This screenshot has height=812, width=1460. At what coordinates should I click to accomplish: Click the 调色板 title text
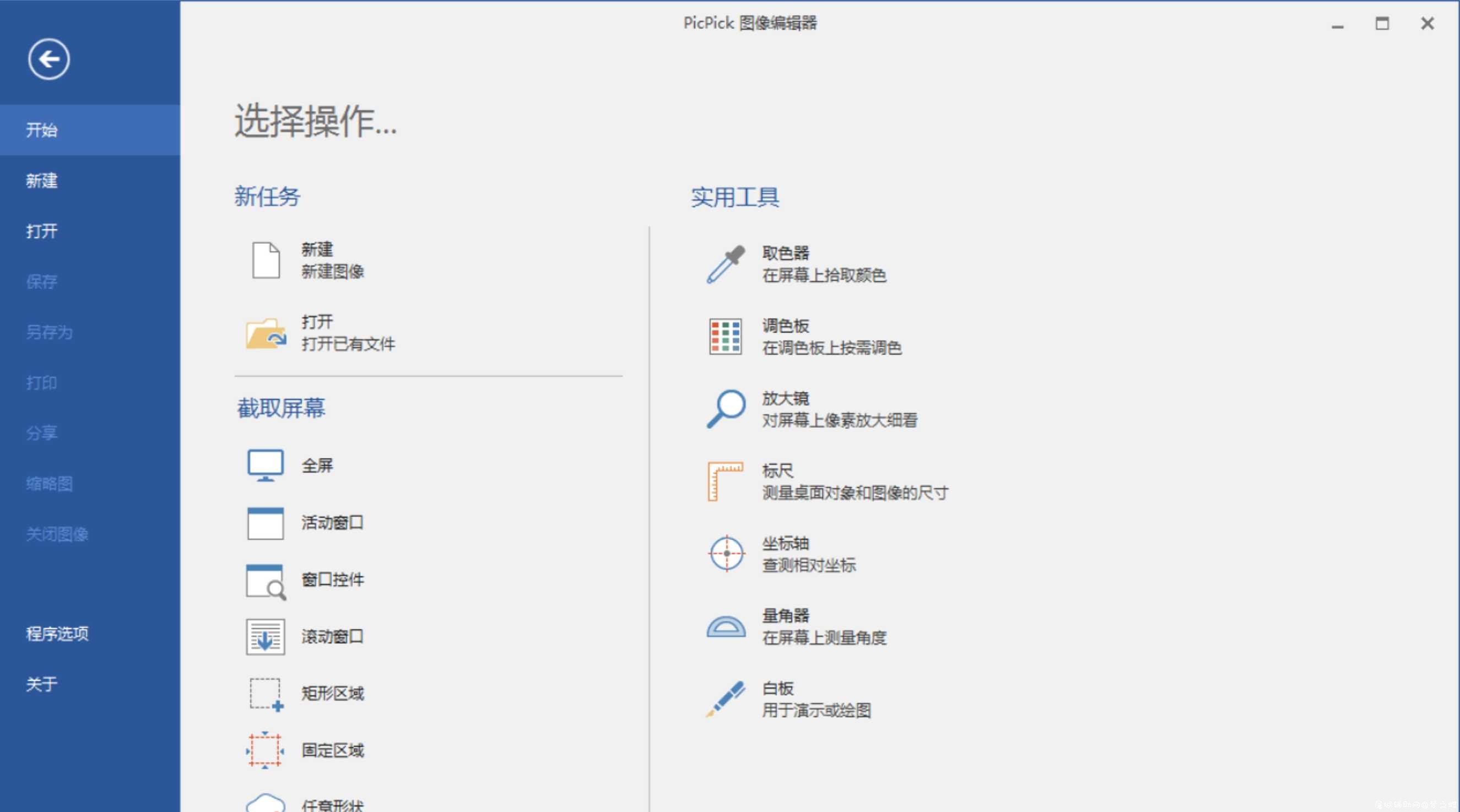786,326
